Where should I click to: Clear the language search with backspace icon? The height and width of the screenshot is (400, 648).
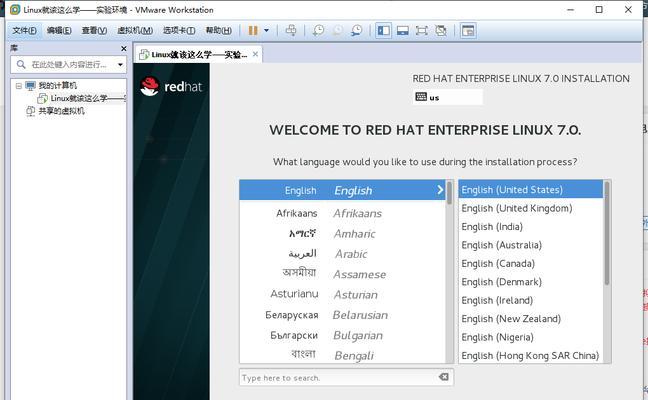click(443, 377)
